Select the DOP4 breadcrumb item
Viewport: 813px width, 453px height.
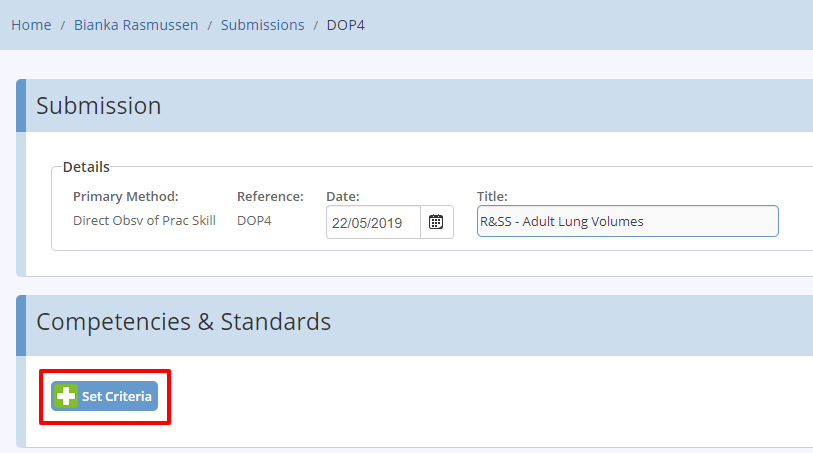point(345,25)
